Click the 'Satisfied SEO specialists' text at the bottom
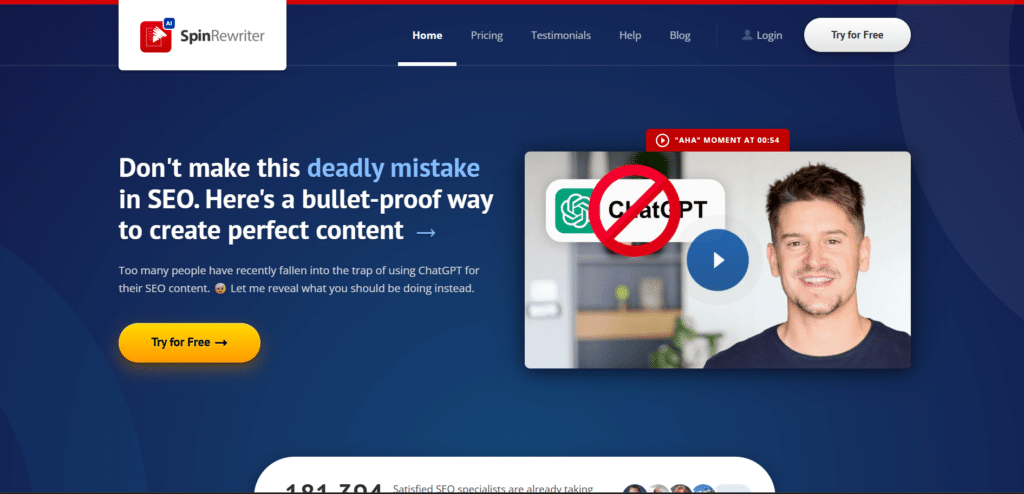This screenshot has height=494, width=1024. pos(495,488)
